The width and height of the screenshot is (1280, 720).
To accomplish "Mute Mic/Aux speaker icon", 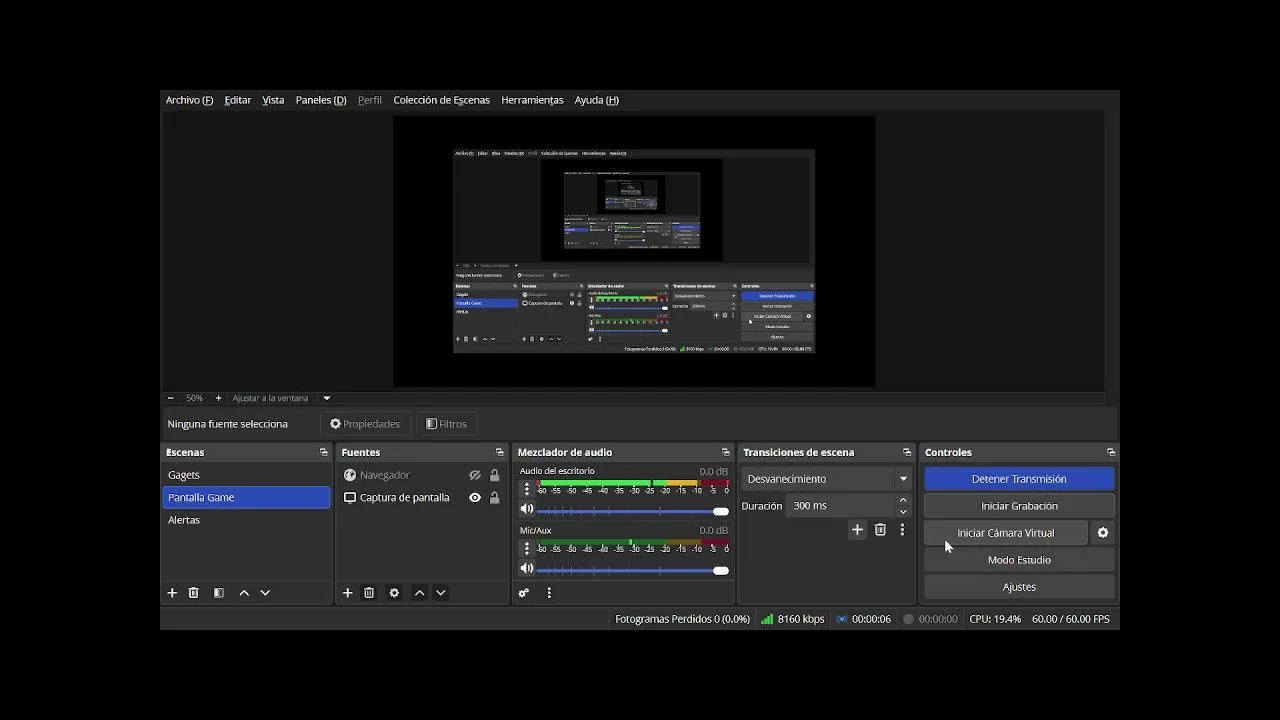I will [527, 569].
